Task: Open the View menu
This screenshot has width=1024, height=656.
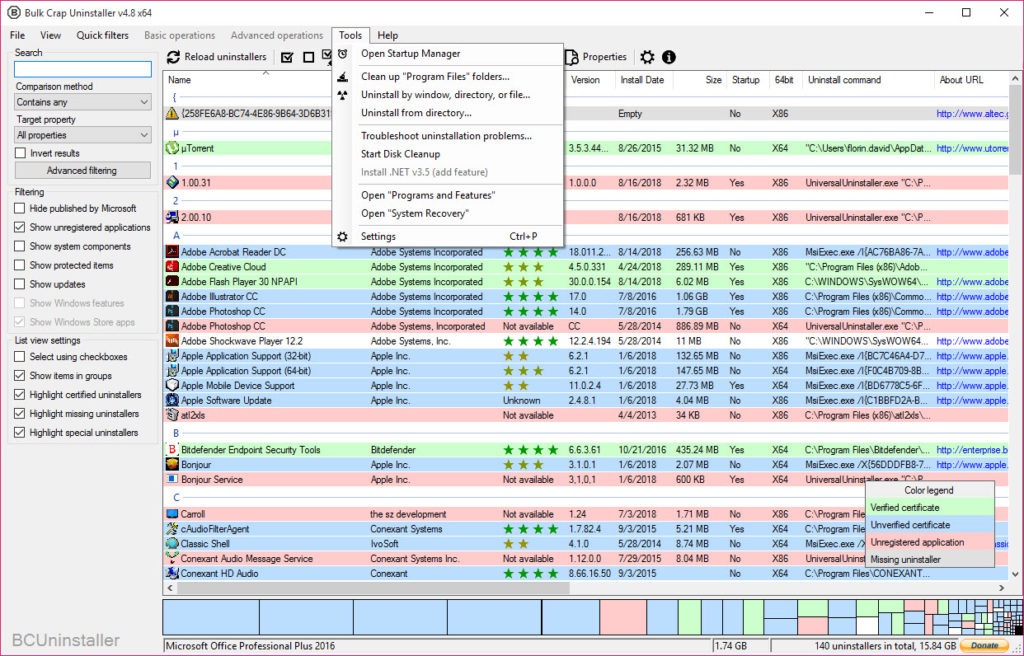Action: [x=50, y=35]
